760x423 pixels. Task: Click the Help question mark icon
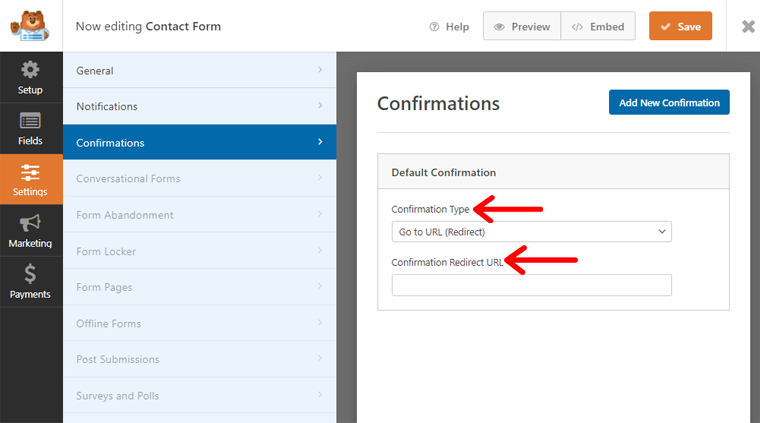click(x=434, y=27)
